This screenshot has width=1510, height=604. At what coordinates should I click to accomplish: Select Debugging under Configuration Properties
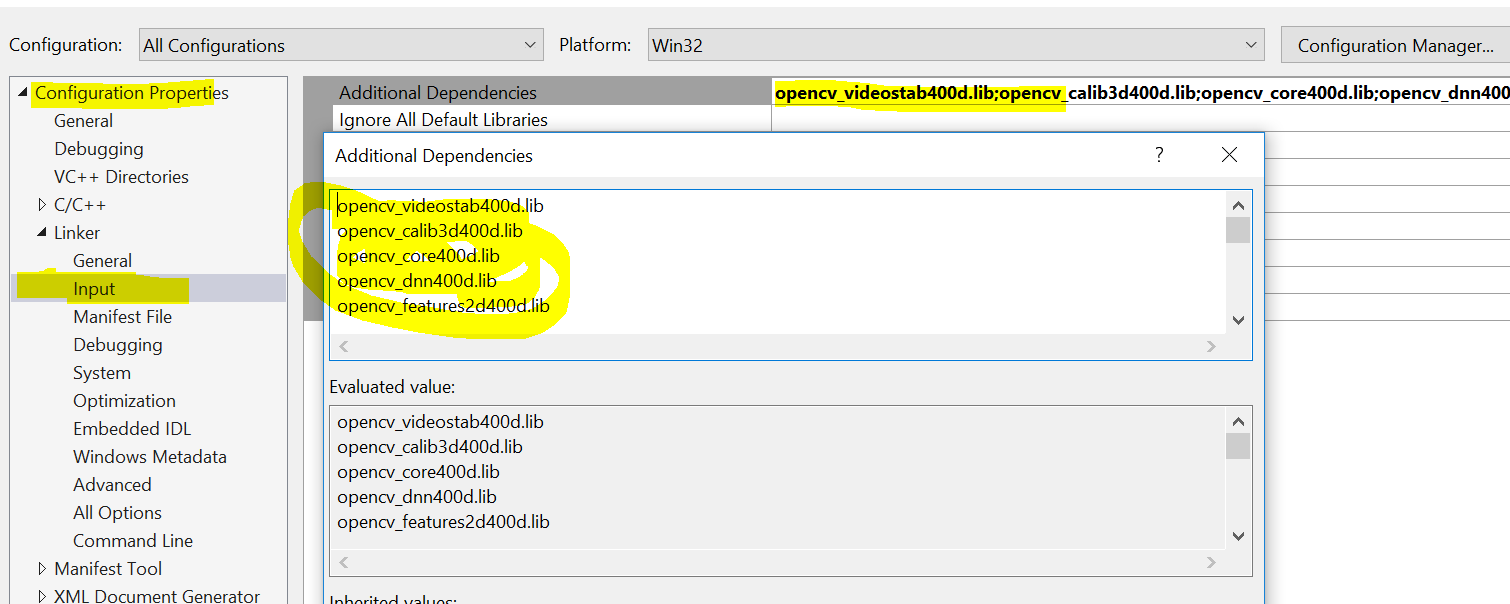pos(99,149)
